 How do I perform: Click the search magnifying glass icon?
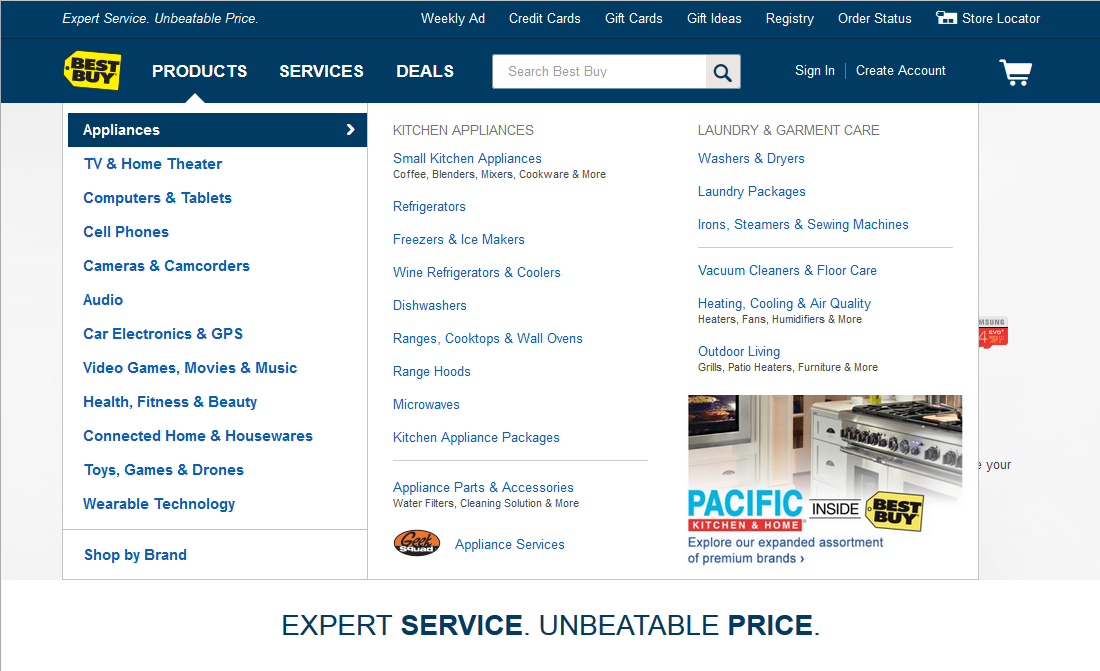pyautogui.click(x=722, y=71)
